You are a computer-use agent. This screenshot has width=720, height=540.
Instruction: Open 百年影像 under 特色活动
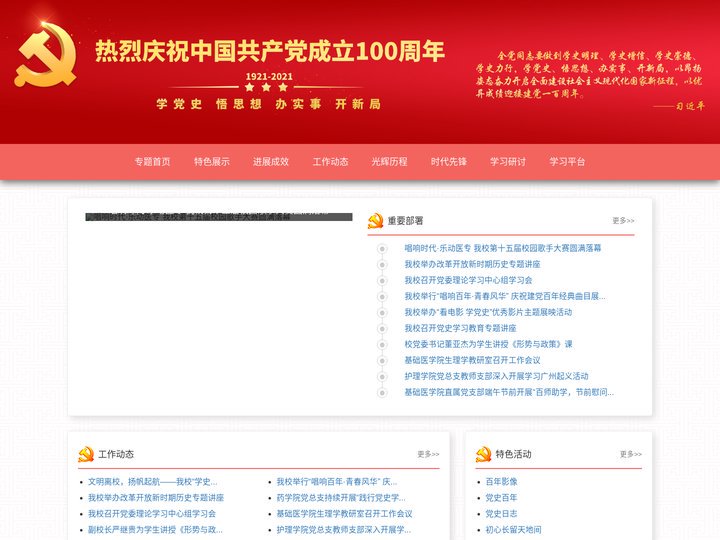[x=501, y=482]
